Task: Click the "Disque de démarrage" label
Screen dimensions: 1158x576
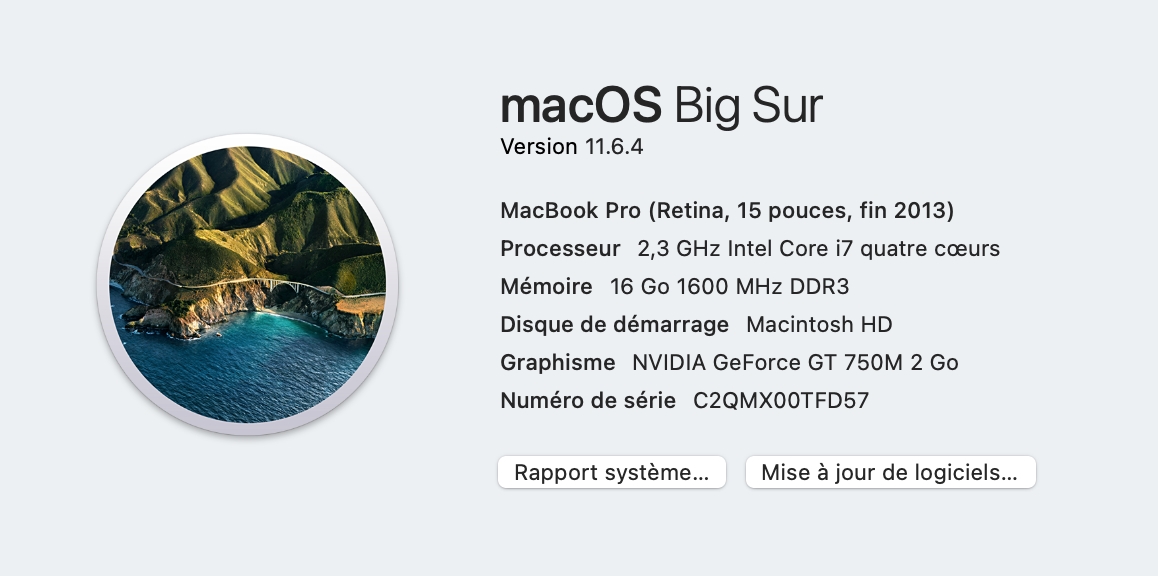Action: tap(614, 325)
